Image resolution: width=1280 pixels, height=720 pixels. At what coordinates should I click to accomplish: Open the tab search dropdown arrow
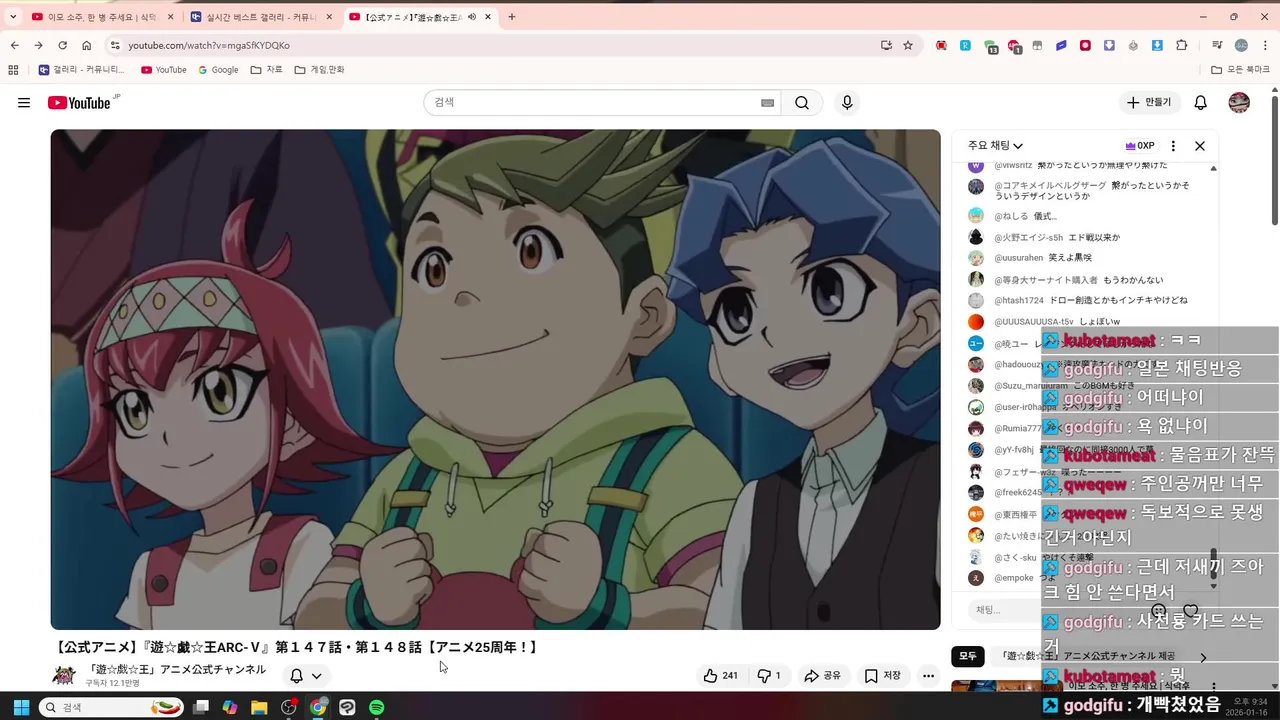coord(13,17)
